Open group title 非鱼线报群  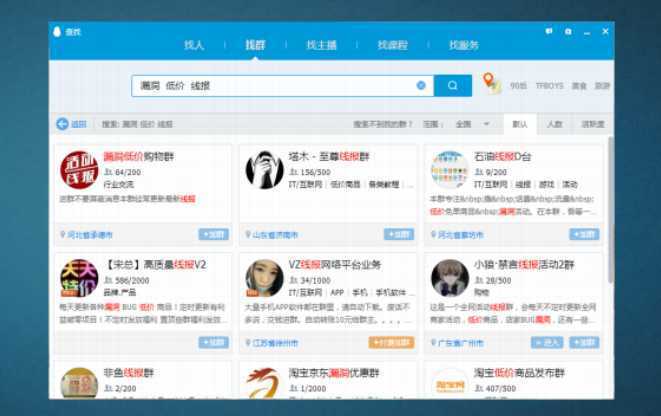[x=129, y=373]
